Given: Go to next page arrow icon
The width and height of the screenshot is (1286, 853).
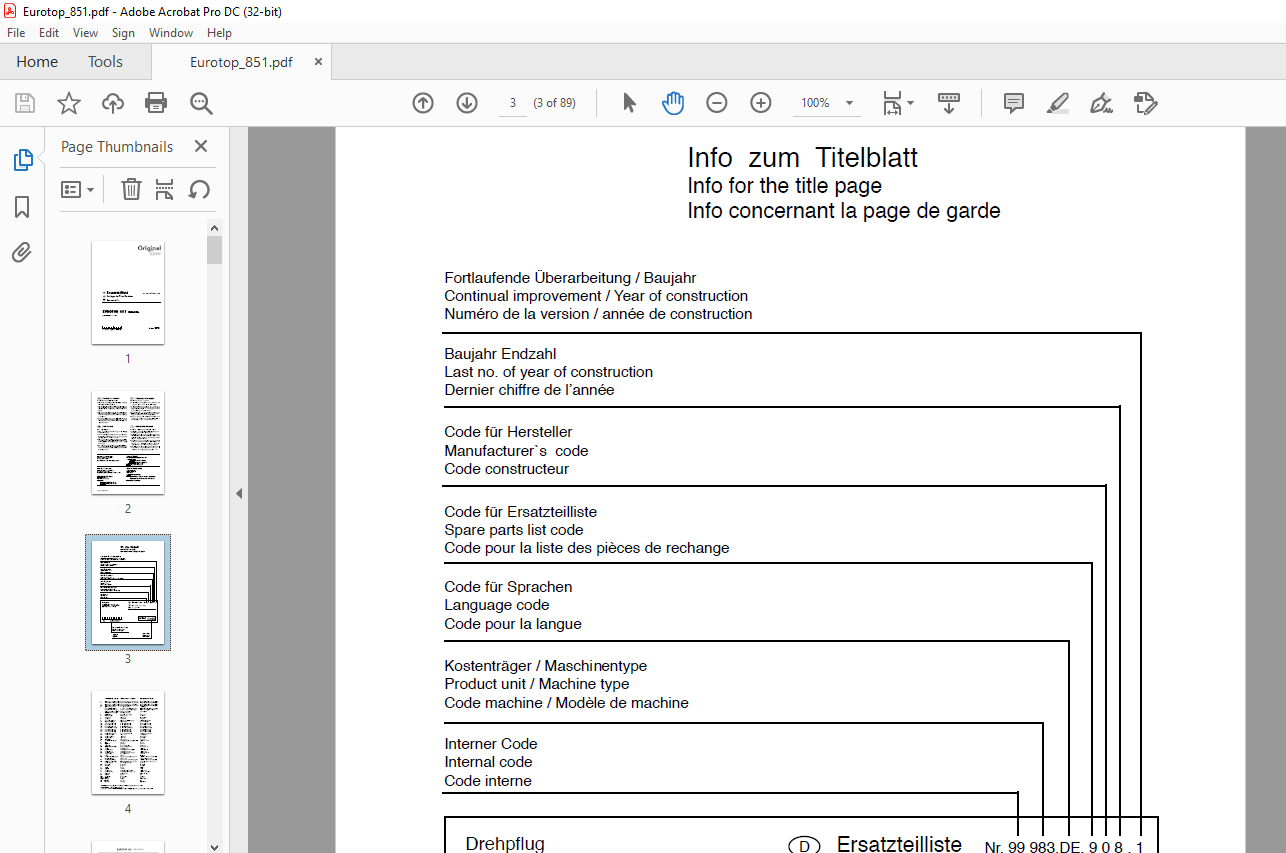Looking at the screenshot, I should tap(467, 103).
